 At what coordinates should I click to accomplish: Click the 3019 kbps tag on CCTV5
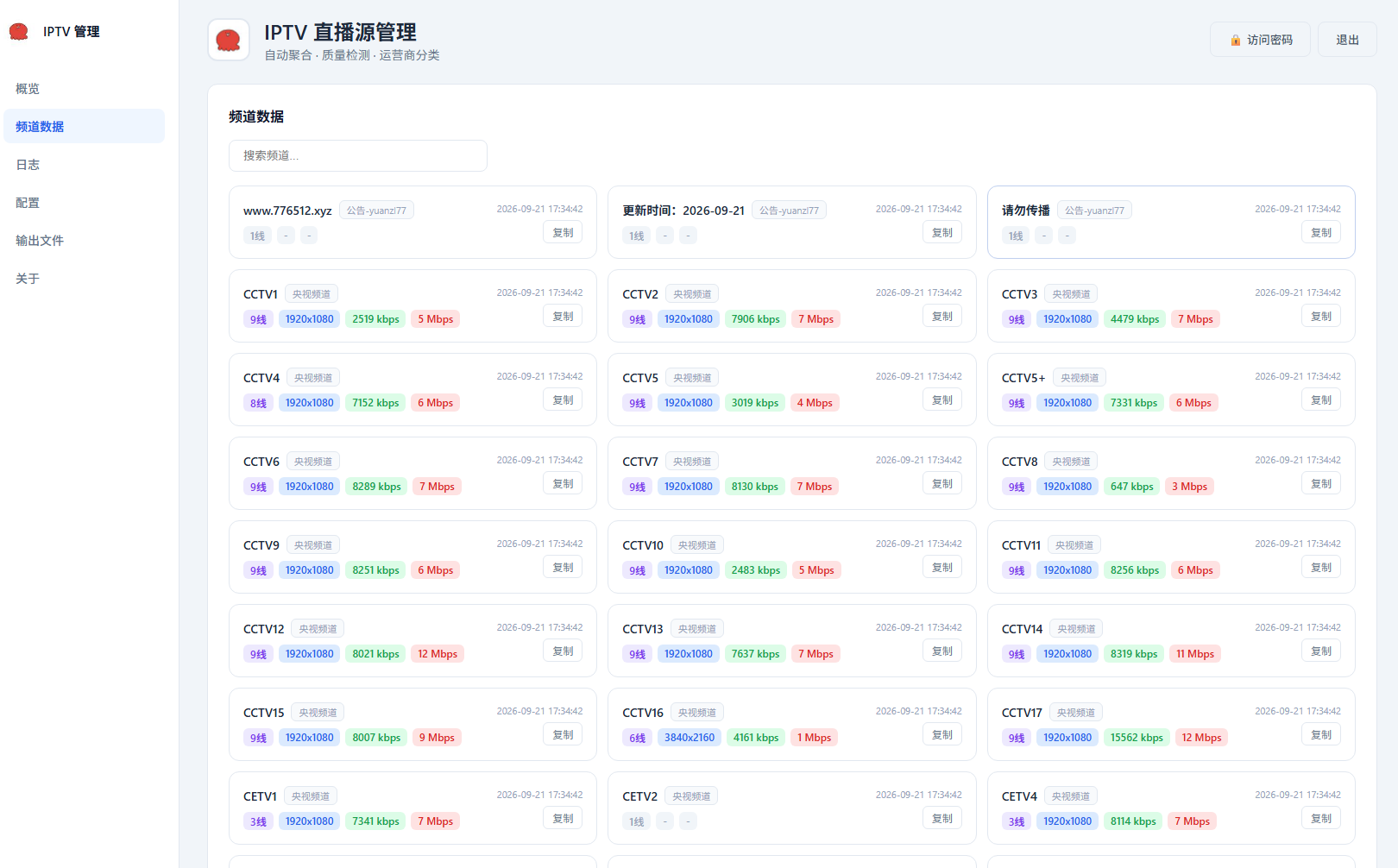point(755,403)
